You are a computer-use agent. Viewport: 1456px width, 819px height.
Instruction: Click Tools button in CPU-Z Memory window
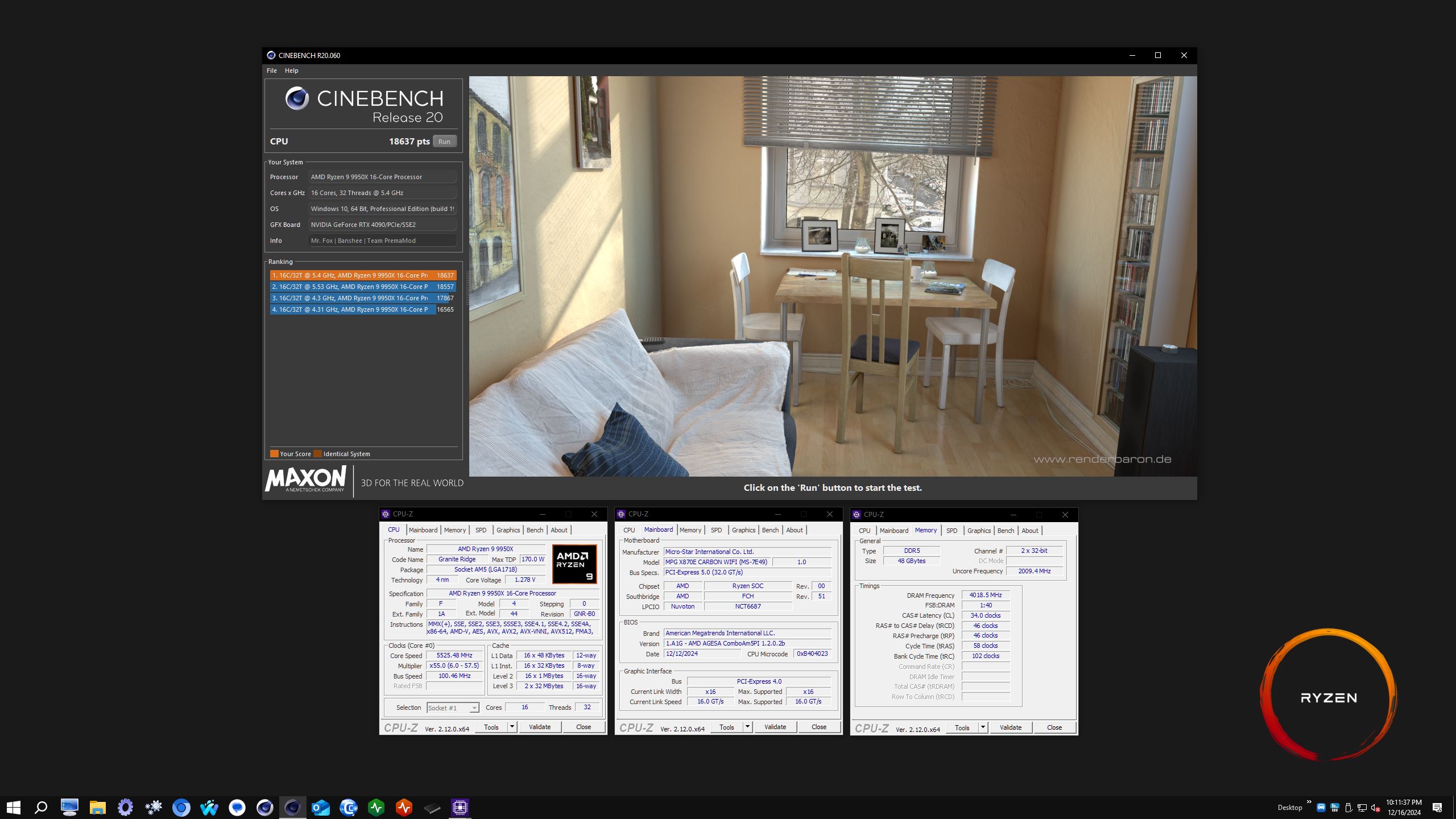[962, 727]
